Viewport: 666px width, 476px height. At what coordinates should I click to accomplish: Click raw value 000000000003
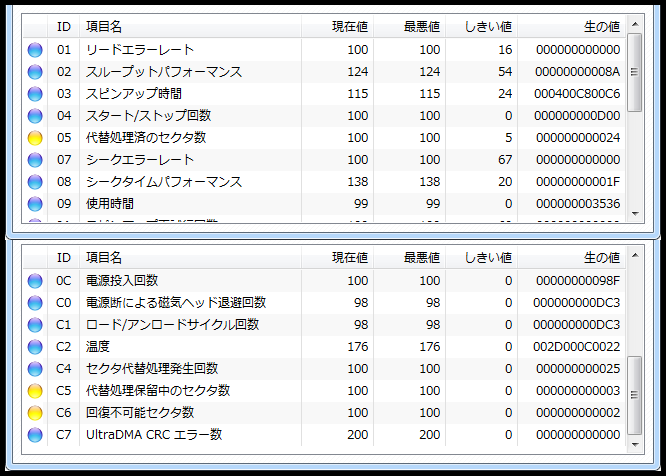tap(578, 391)
